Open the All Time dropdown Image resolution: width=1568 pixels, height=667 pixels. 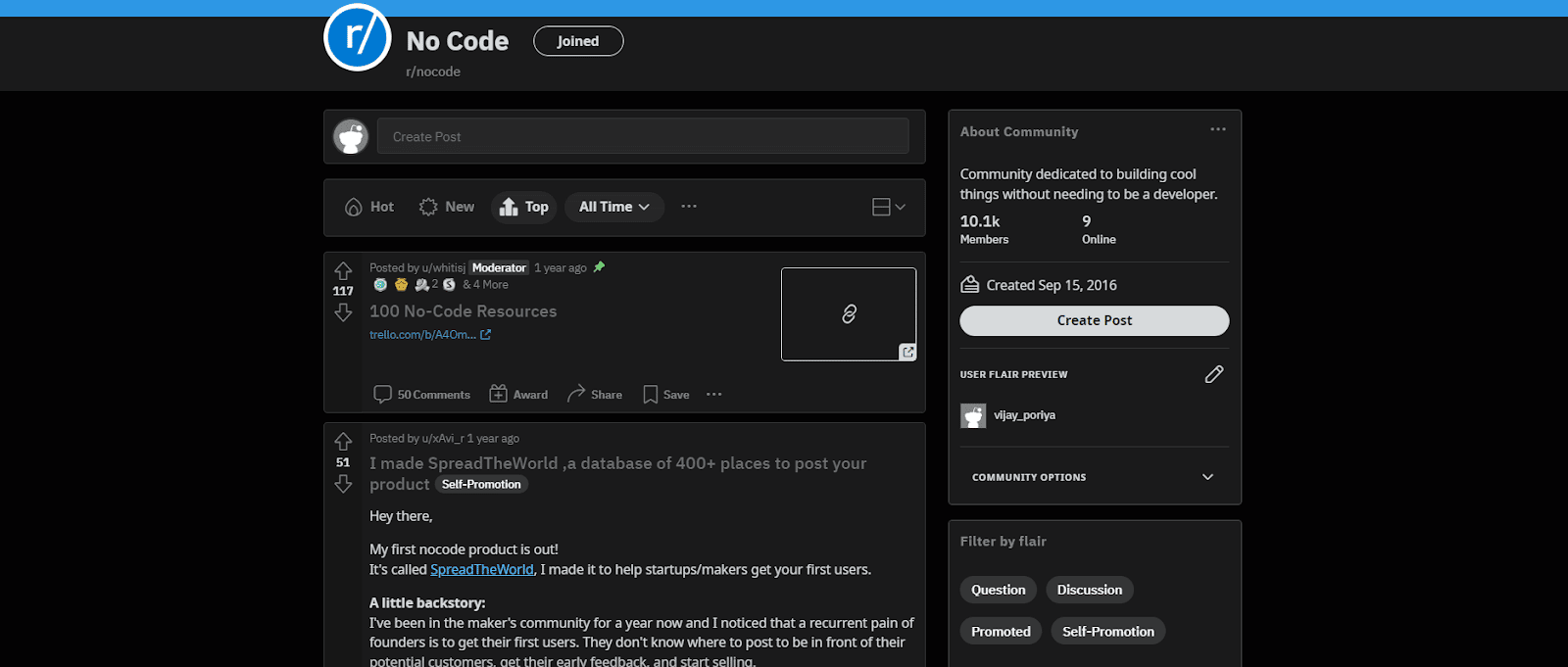tap(614, 207)
